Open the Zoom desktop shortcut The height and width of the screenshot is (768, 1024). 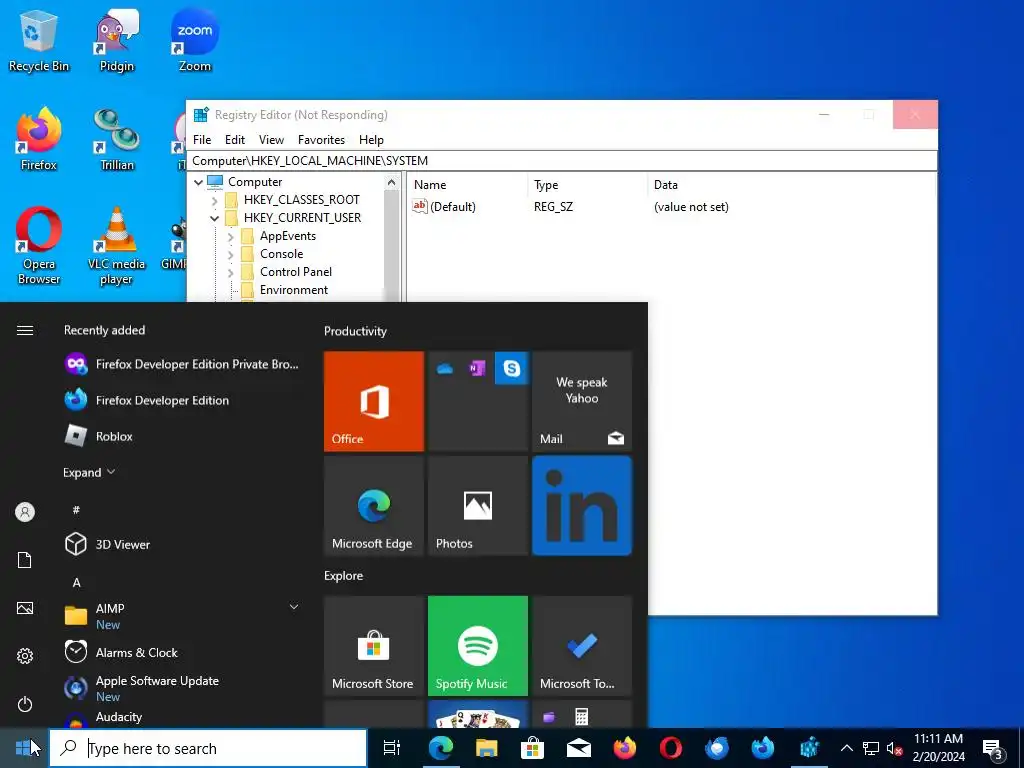(195, 40)
